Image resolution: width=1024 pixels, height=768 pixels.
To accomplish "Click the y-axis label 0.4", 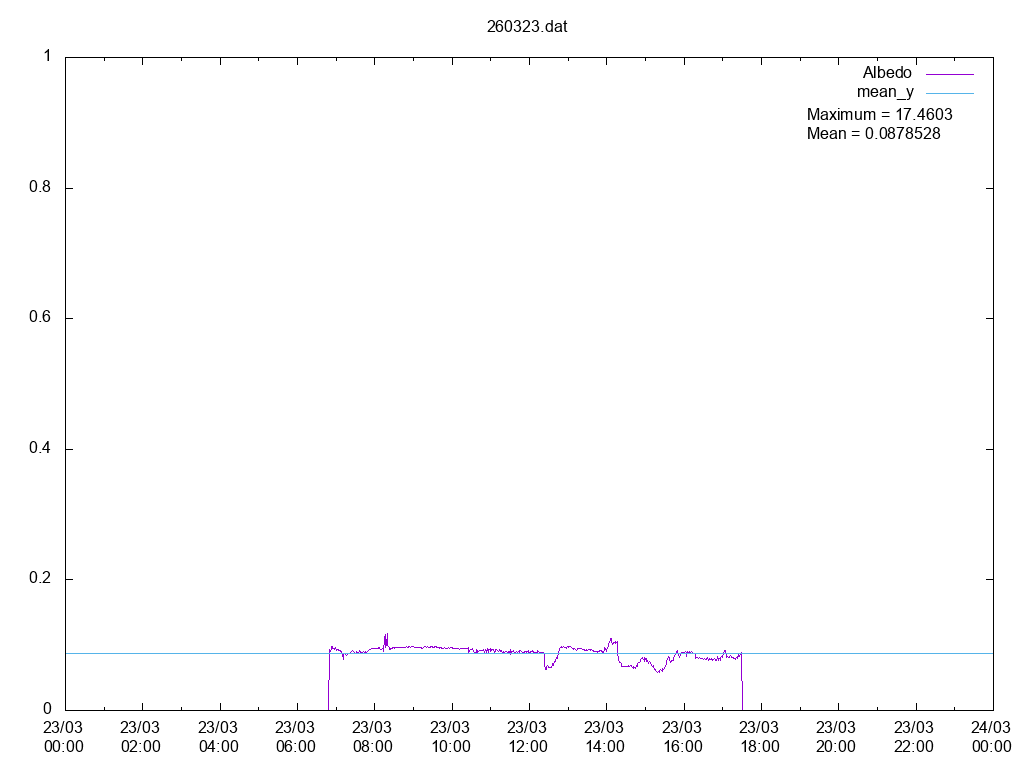I will point(41,449).
